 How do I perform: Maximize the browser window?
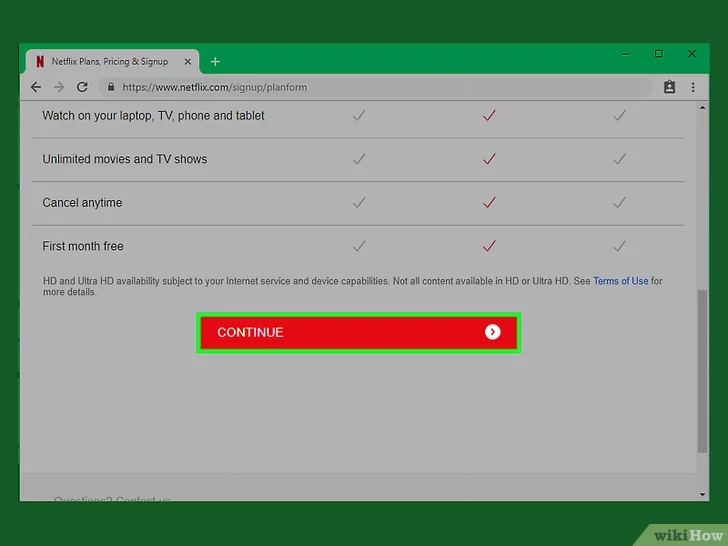(x=658, y=54)
